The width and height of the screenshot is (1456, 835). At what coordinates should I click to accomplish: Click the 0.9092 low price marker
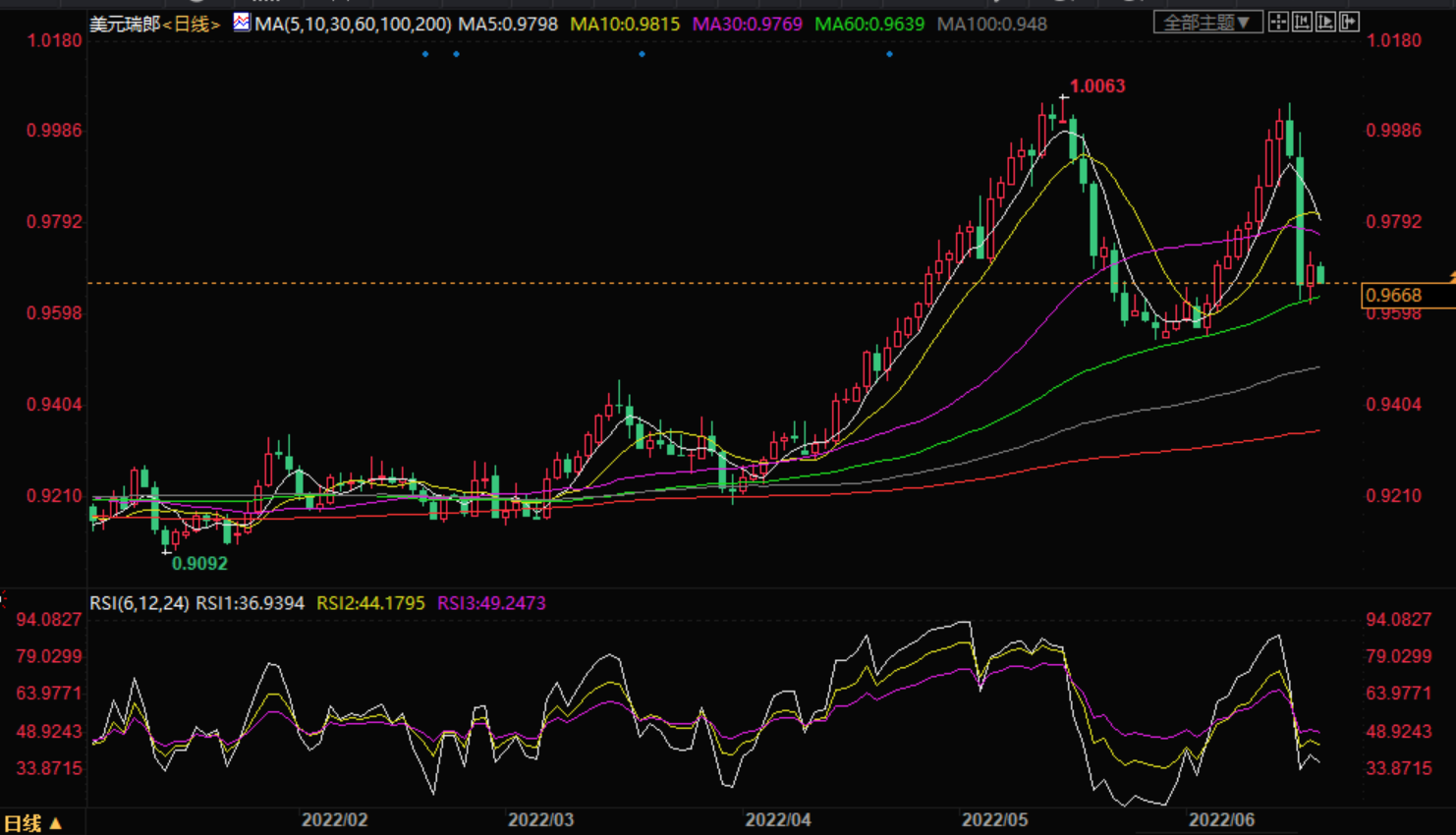(199, 564)
